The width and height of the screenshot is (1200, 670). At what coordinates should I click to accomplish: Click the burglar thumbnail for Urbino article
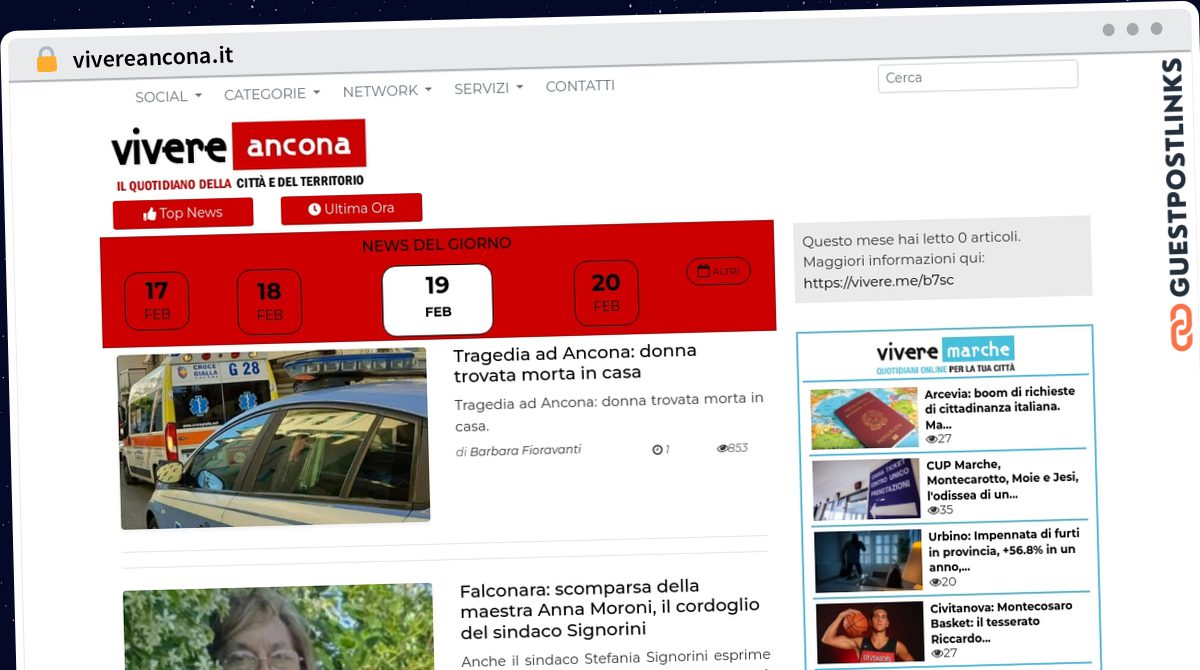tap(868, 561)
